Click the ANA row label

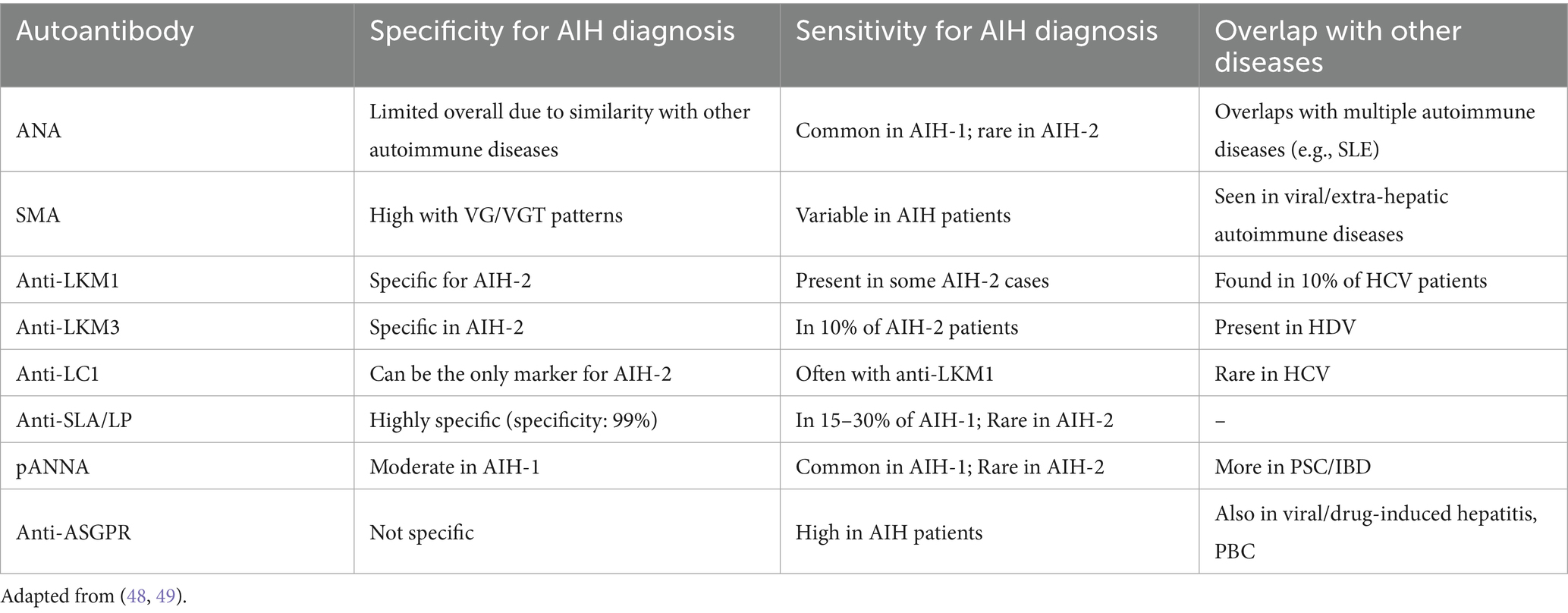(x=39, y=130)
